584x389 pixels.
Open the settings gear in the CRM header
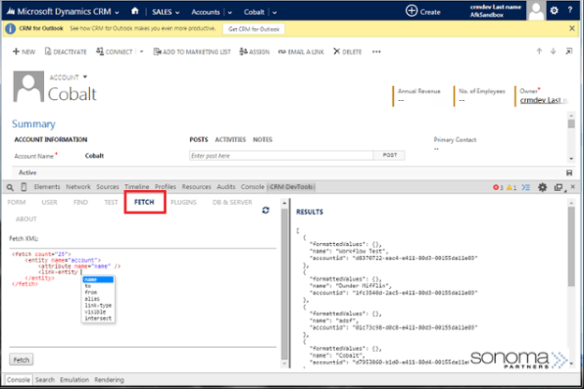[x=554, y=10]
